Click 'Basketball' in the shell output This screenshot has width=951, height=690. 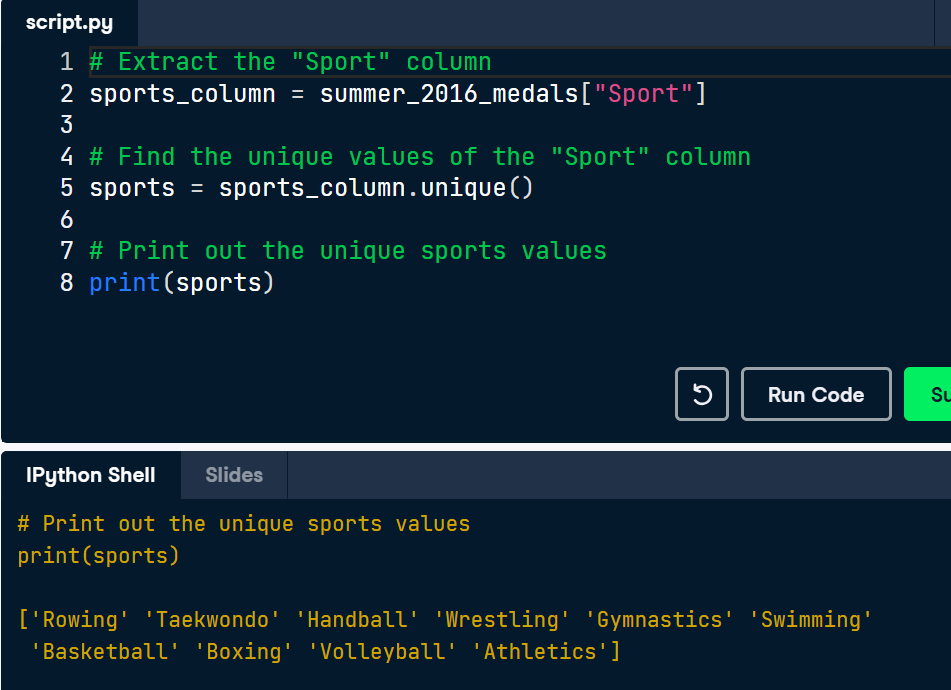coord(104,651)
